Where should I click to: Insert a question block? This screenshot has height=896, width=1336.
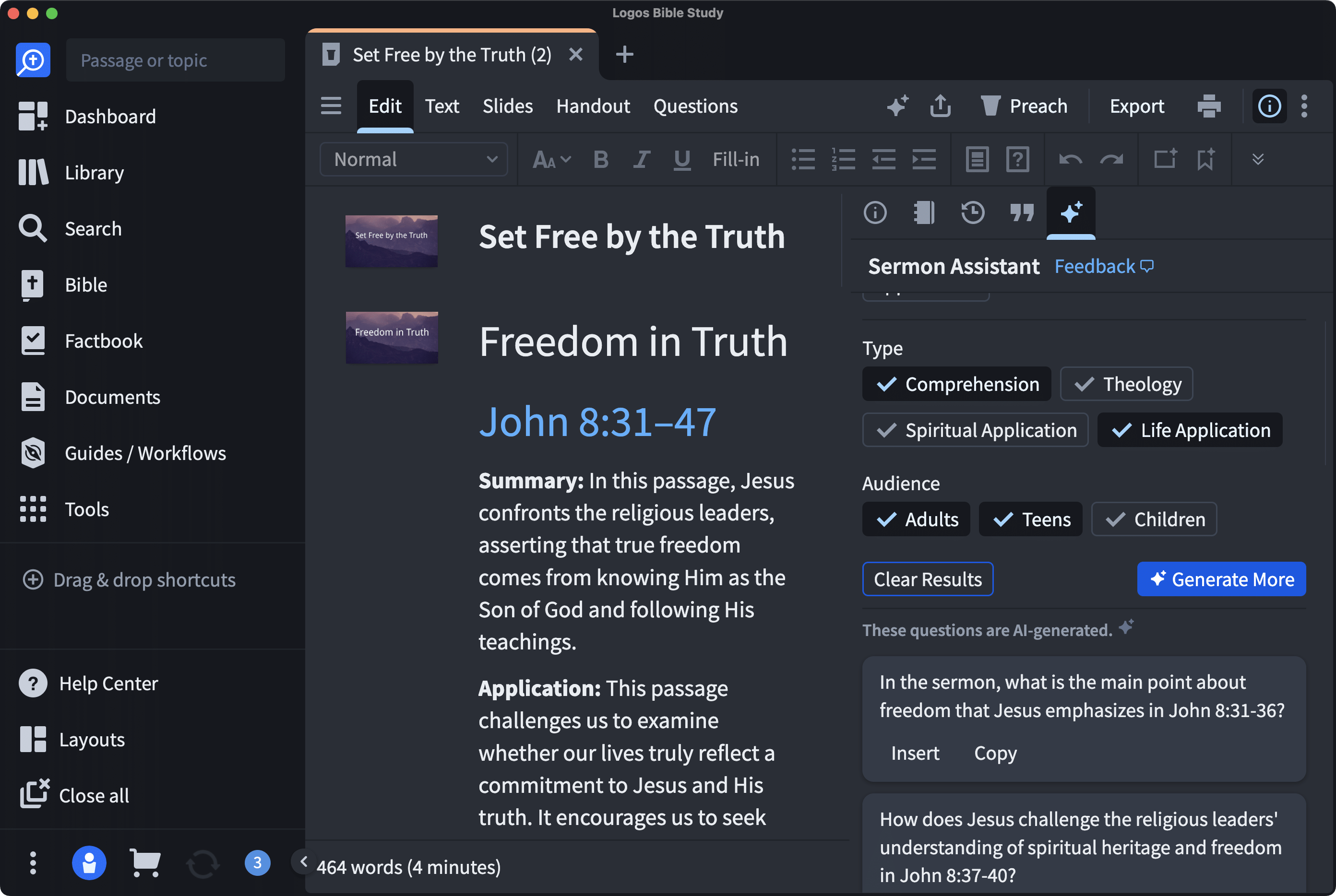[x=1017, y=159]
